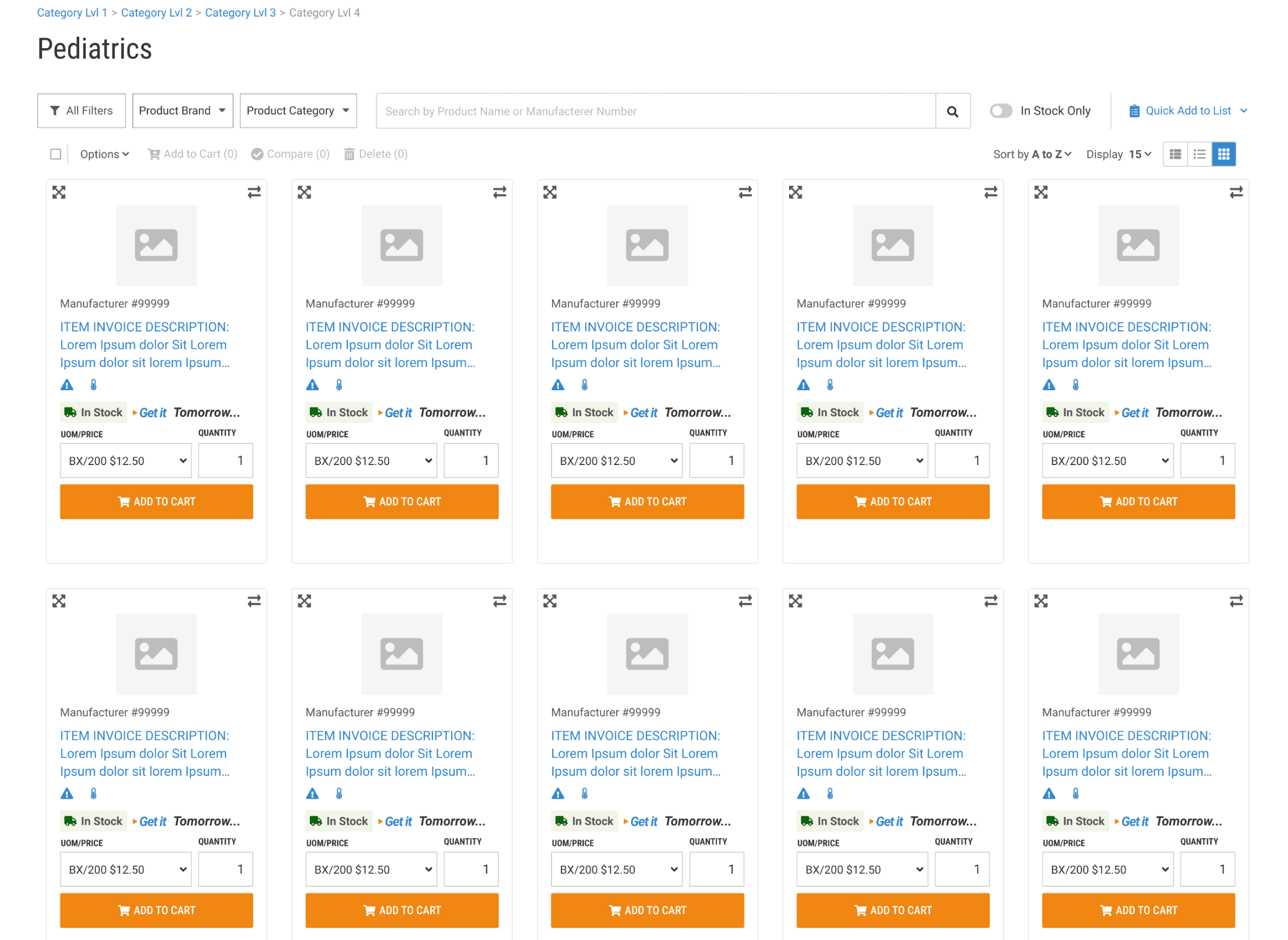The height and width of the screenshot is (940, 1288).
Task: Switch to detailed list view icon
Action: coord(1175,154)
